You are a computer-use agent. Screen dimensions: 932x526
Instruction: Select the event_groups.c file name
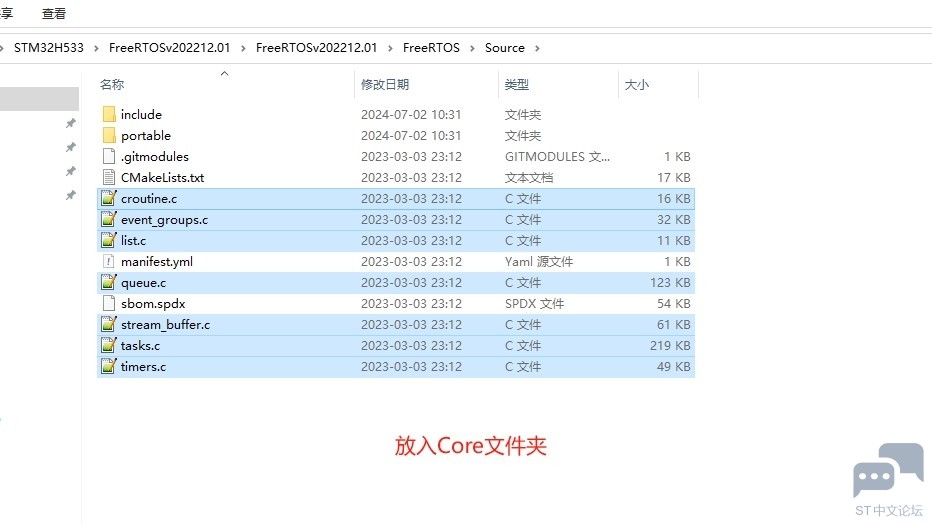[165, 219]
